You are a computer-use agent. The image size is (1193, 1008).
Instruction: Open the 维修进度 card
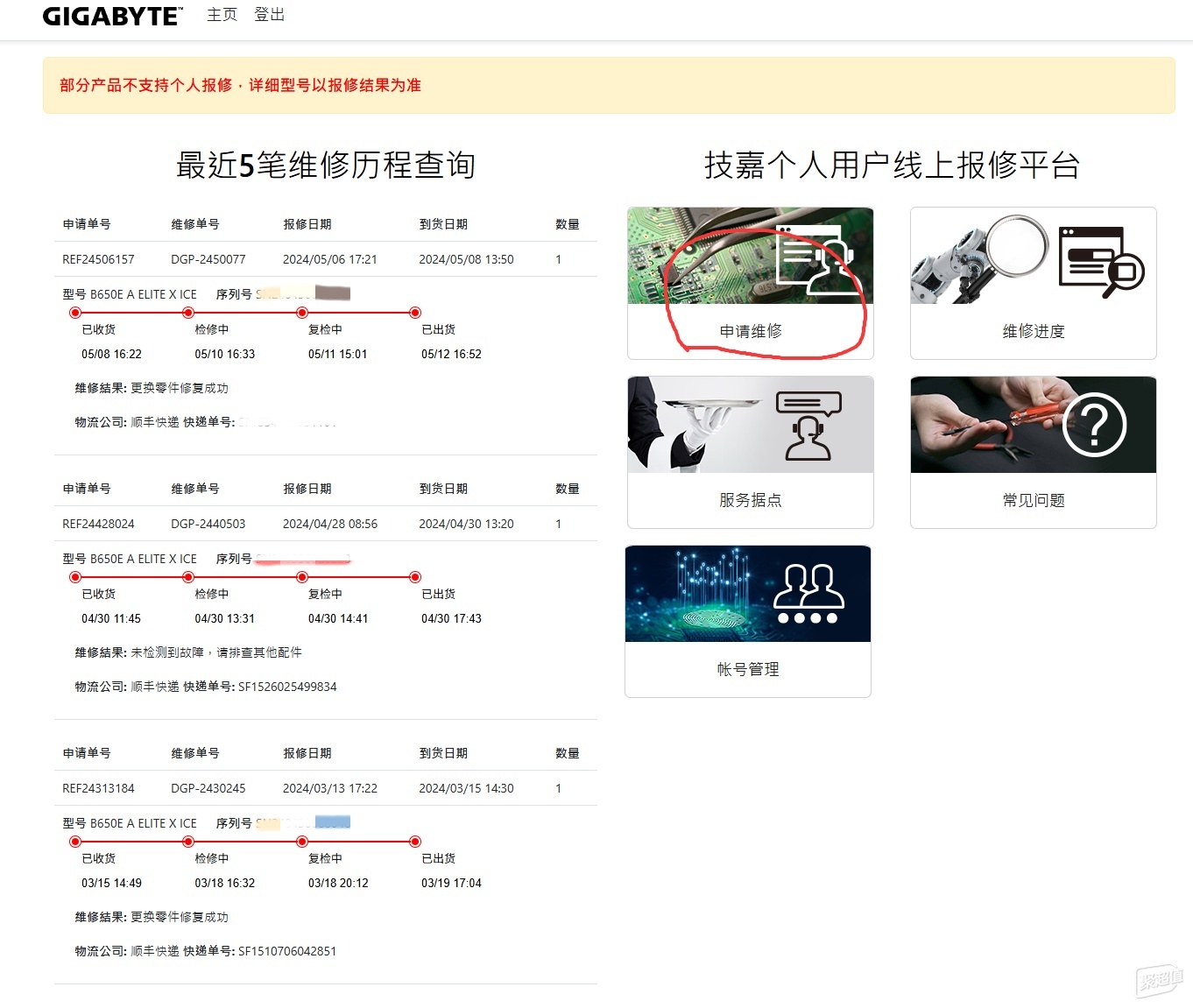(x=1034, y=283)
